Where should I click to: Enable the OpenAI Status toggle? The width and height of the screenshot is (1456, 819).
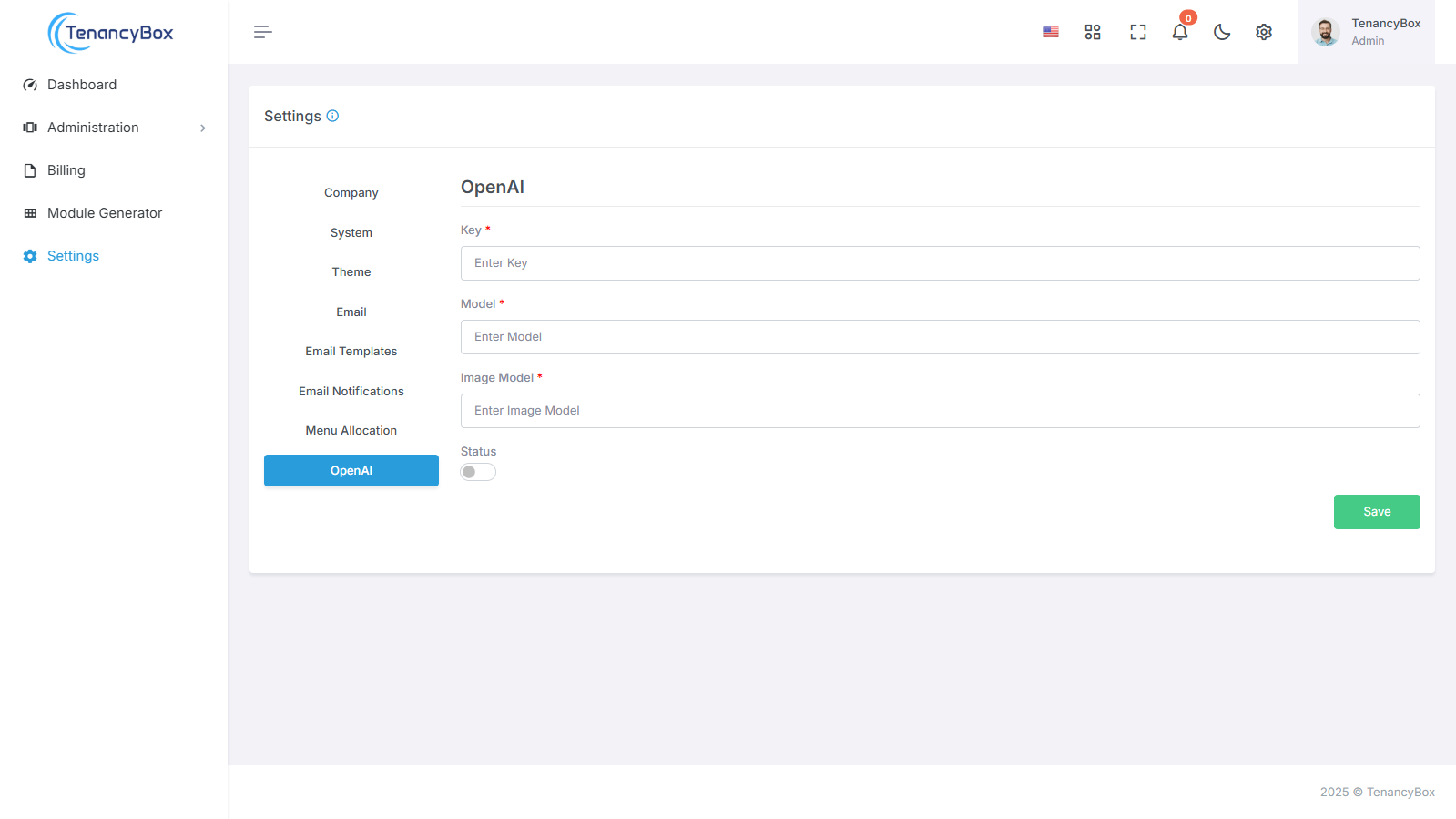pyautogui.click(x=478, y=472)
